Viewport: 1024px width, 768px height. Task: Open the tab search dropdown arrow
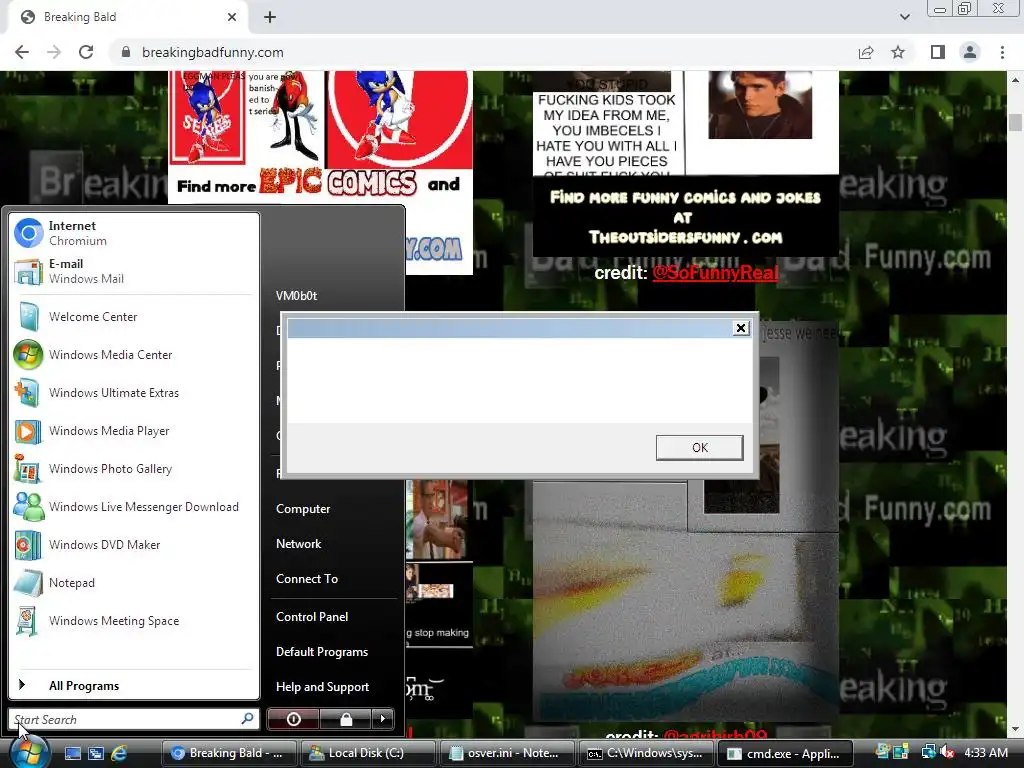(x=904, y=17)
